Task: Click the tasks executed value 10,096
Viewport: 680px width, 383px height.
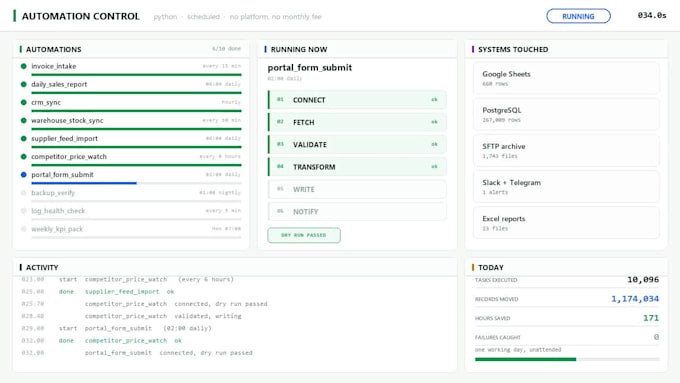Action: (x=643, y=280)
